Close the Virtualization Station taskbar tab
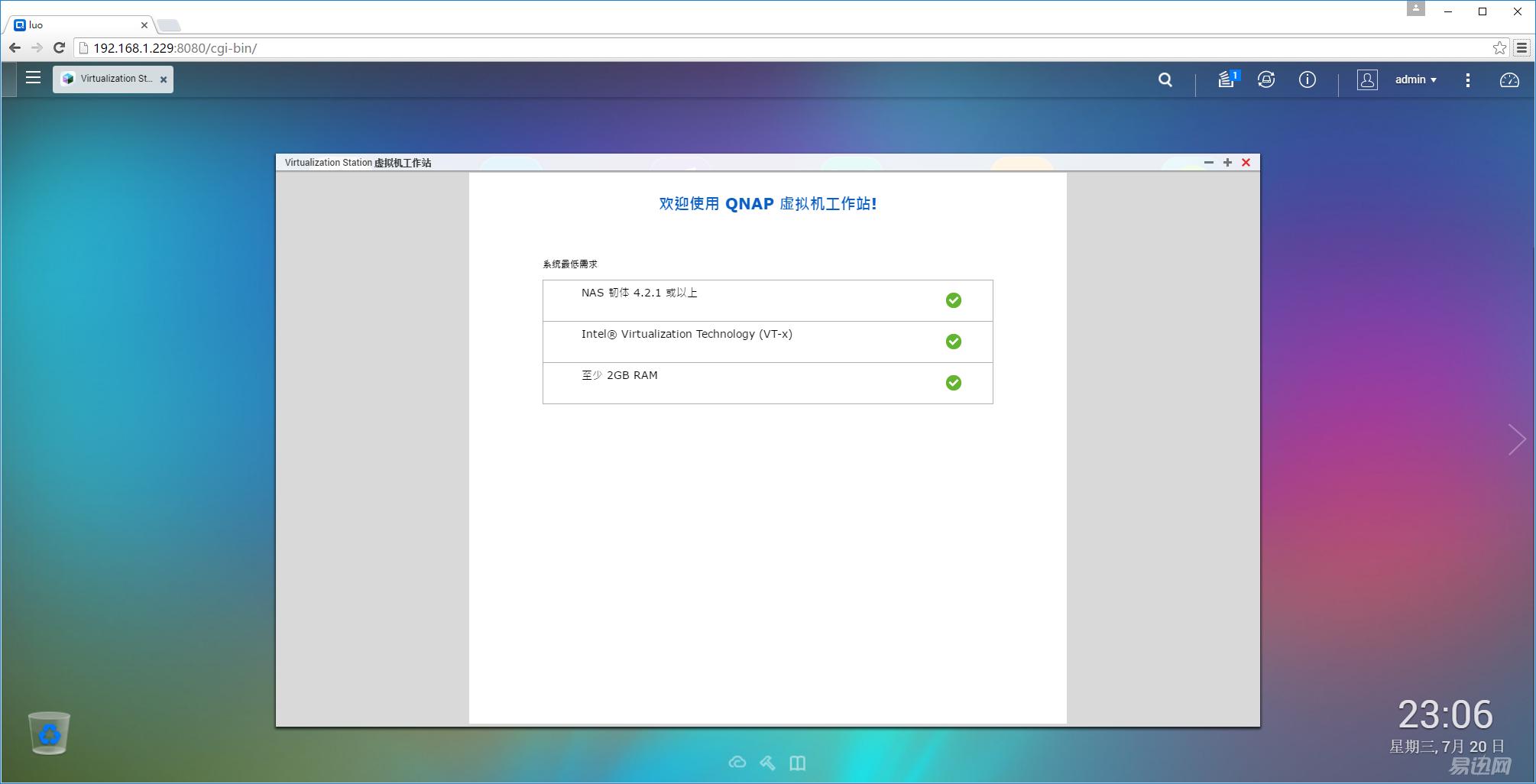 tap(164, 79)
